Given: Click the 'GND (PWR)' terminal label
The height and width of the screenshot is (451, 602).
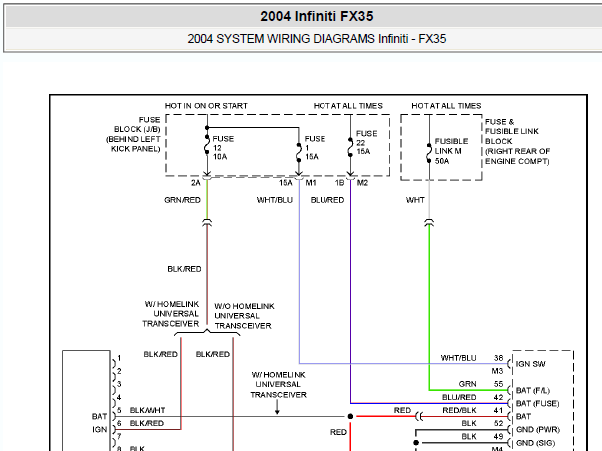Looking at the screenshot, I should [x=538, y=430].
